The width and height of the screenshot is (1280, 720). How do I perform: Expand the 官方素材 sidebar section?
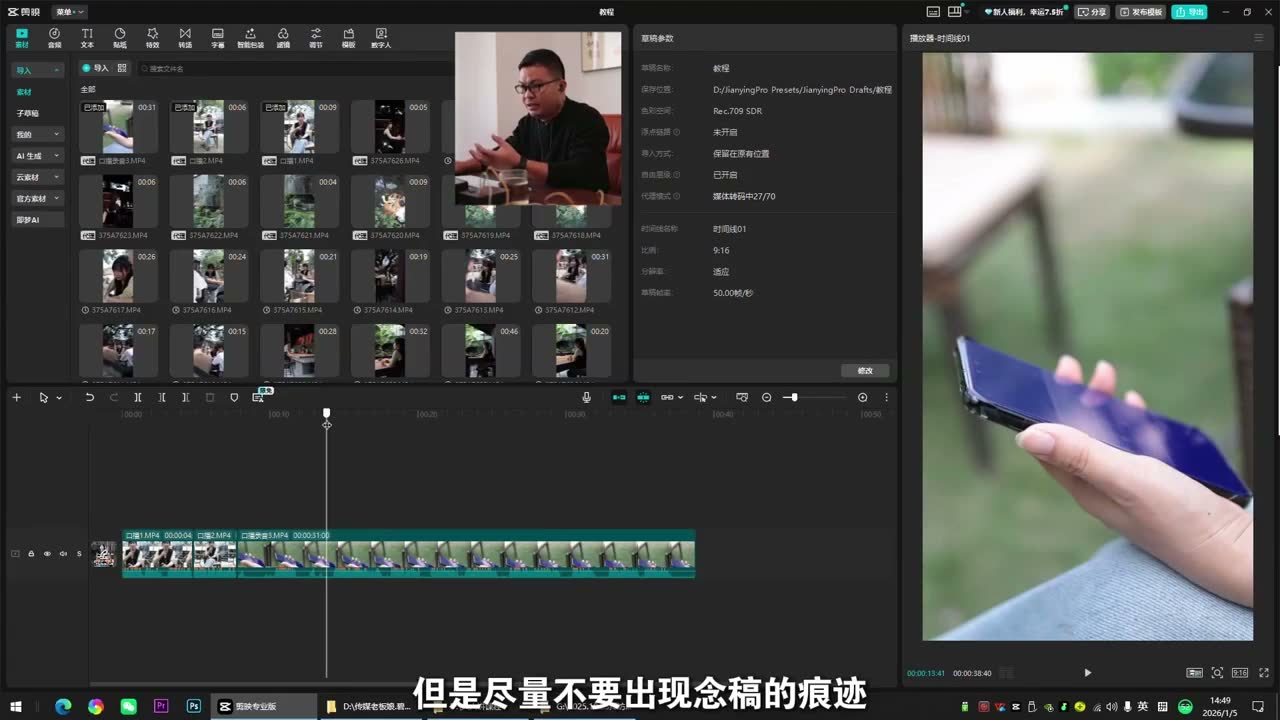click(x=37, y=198)
